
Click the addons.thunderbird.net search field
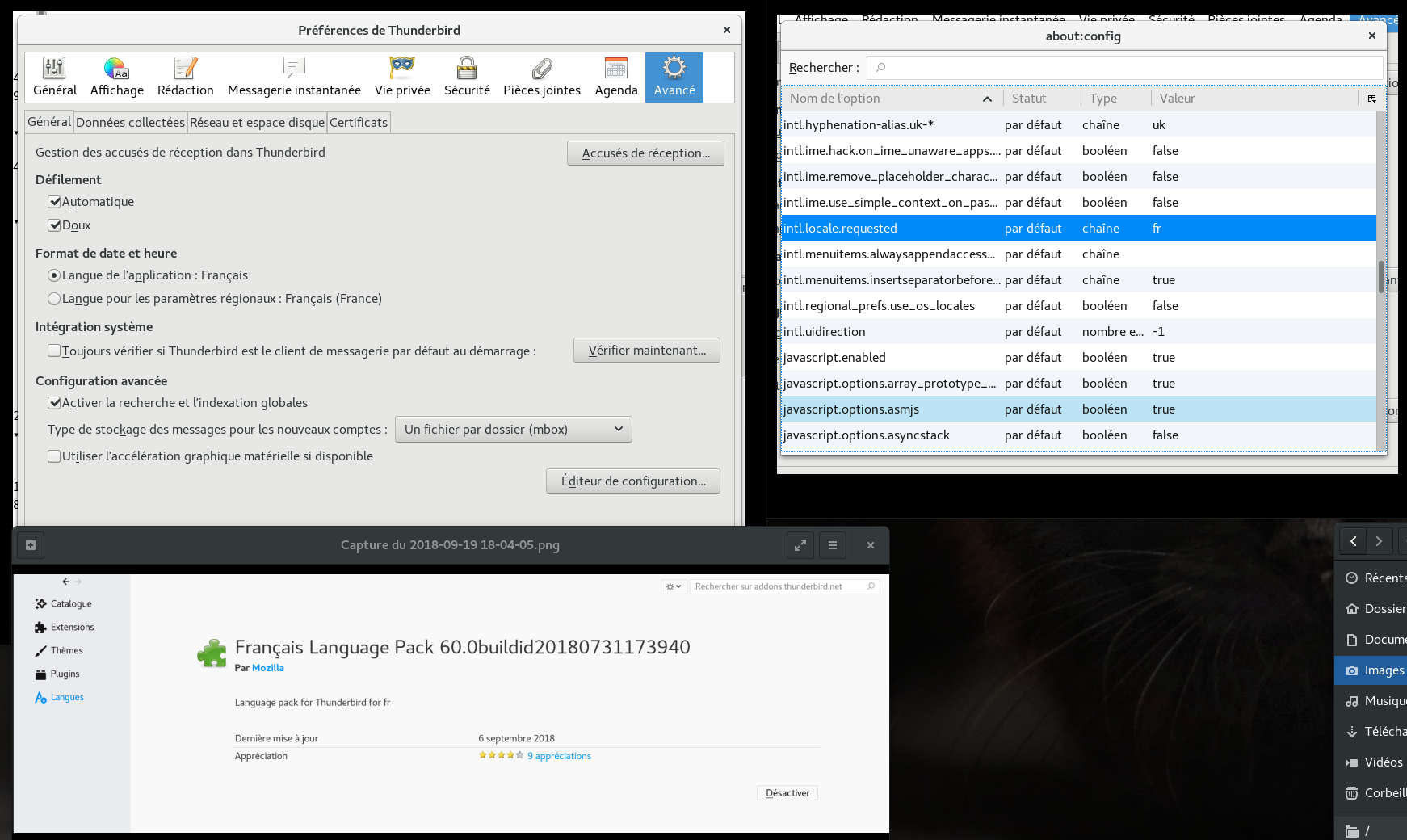pyautogui.click(x=784, y=586)
